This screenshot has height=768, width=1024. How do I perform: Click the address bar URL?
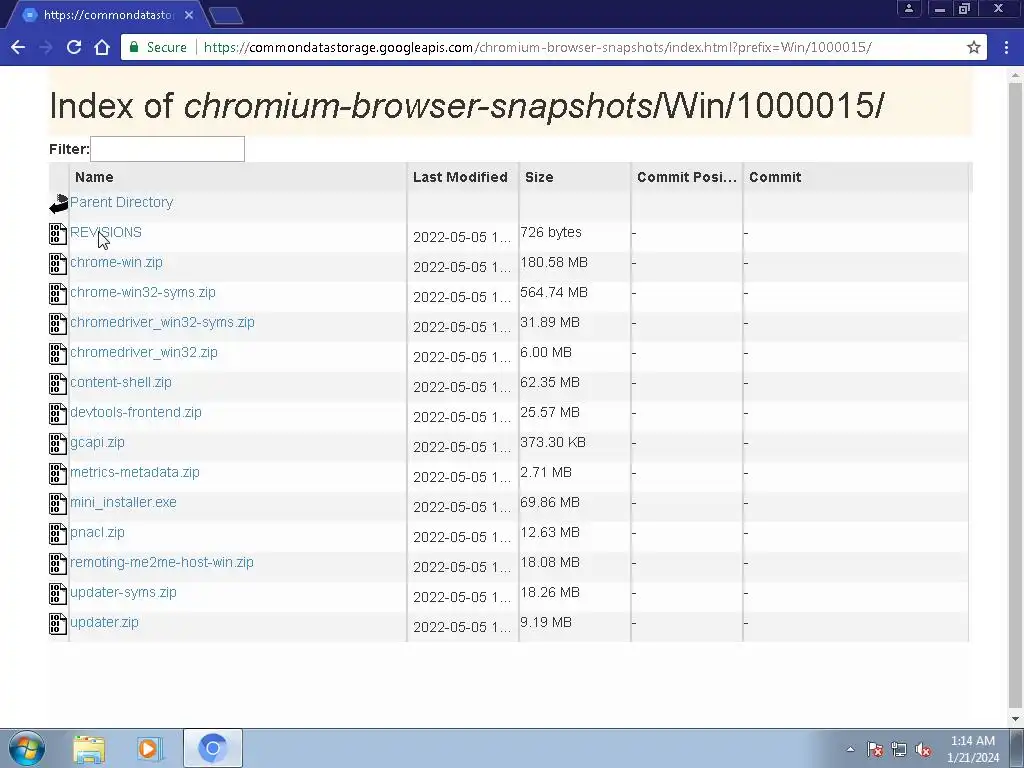537,47
